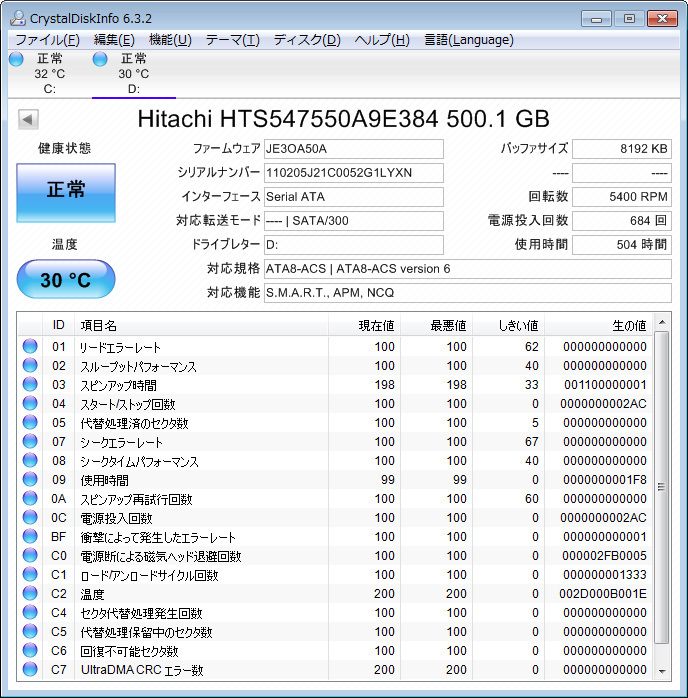Screen dimensions: 688x698
Task: Click the firmware field JE3OA50A
Action: pos(354,149)
